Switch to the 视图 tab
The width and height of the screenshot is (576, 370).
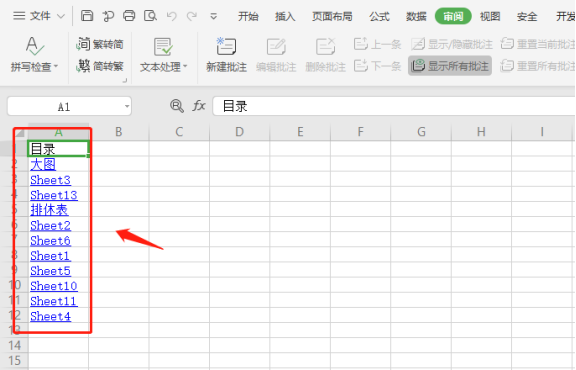click(490, 16)
